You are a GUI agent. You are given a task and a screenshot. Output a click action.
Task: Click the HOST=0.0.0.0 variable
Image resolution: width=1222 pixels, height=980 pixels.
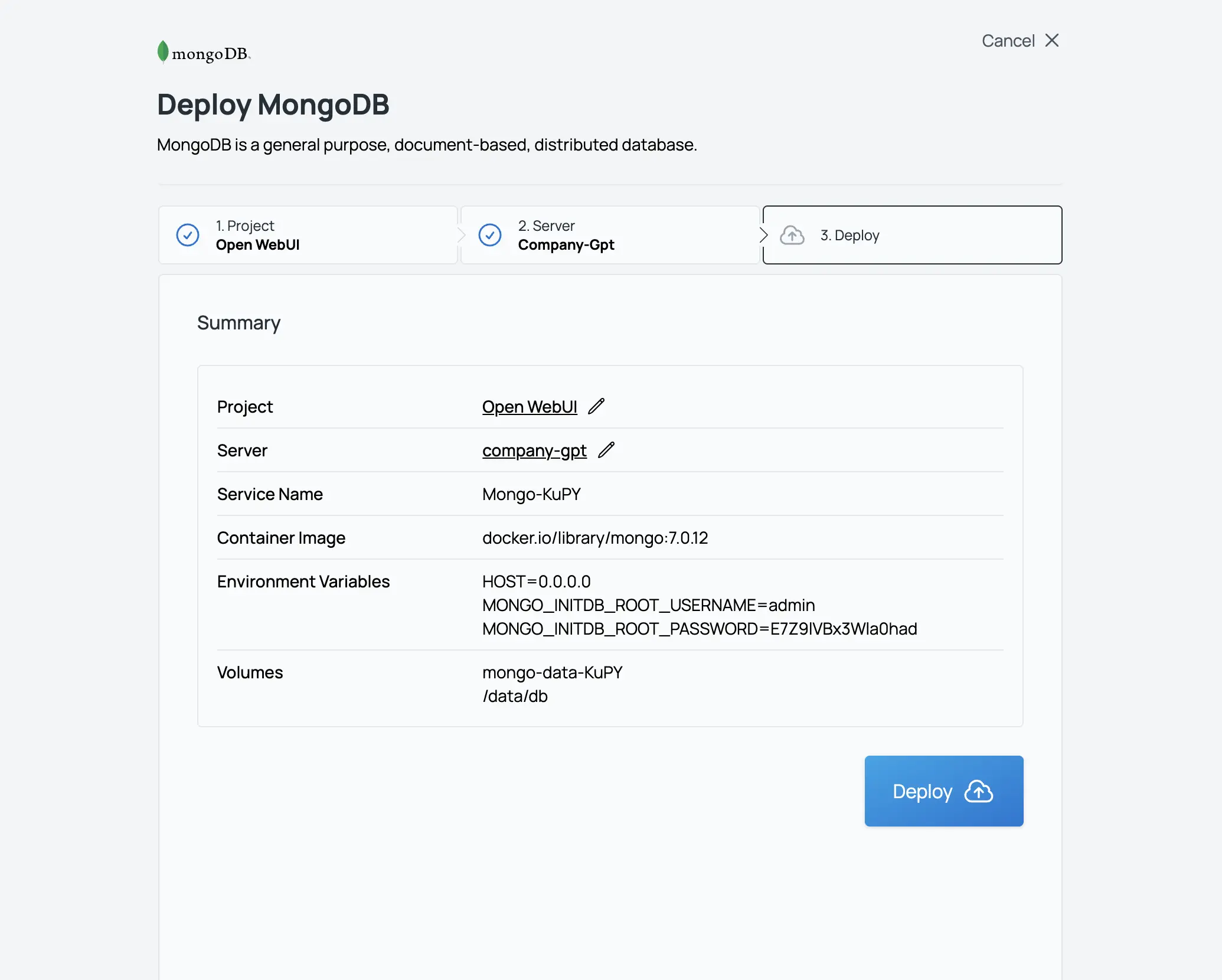pyautogui.click(x=537, y=582)
